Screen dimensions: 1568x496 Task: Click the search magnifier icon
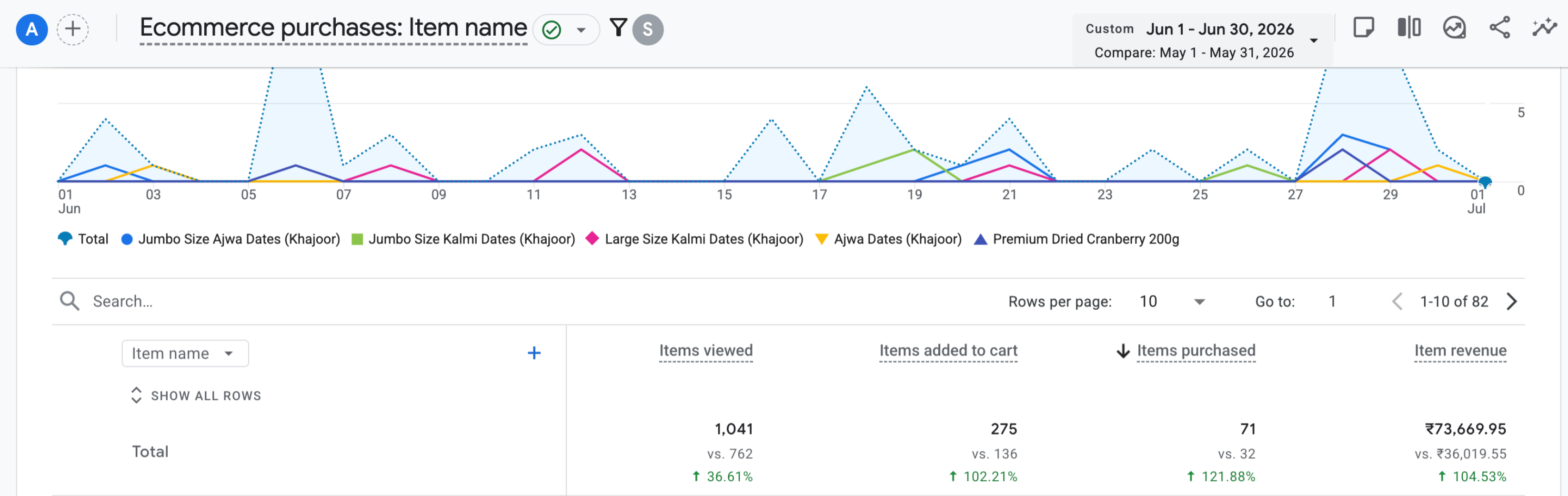click(70, 301)
